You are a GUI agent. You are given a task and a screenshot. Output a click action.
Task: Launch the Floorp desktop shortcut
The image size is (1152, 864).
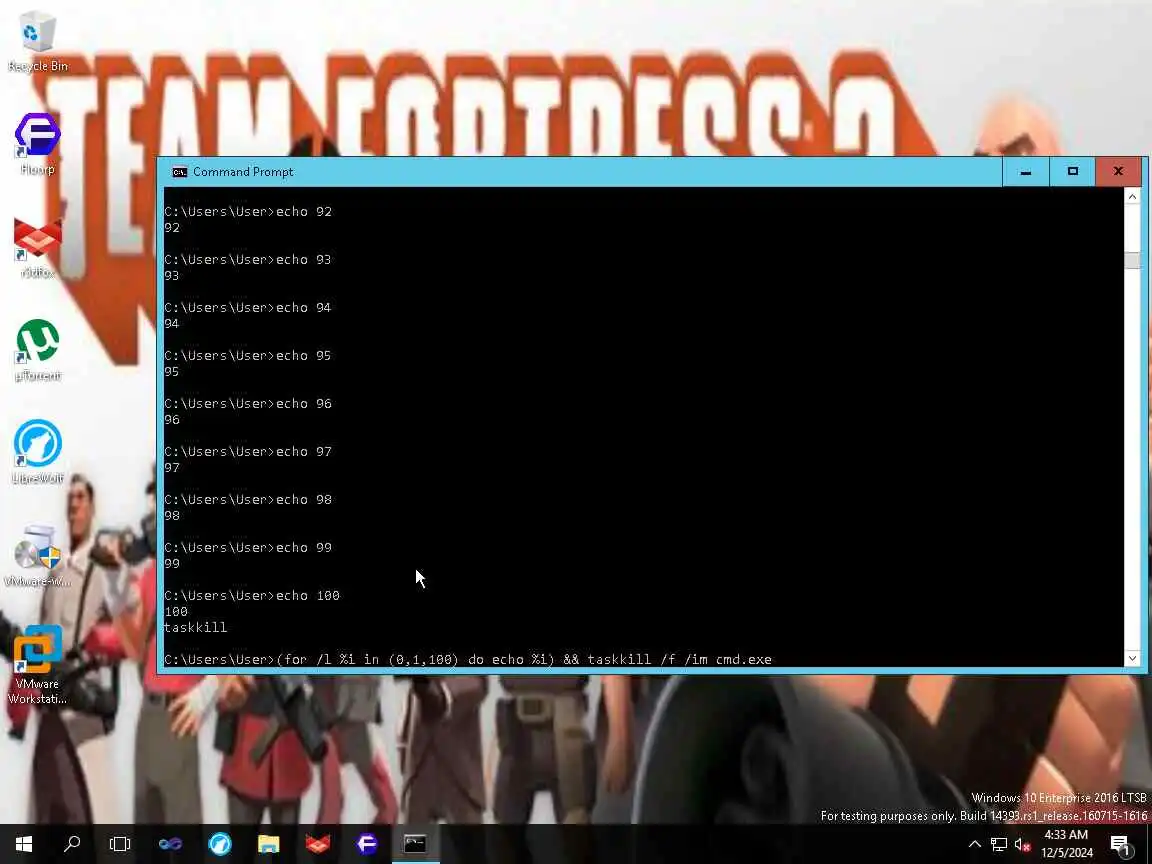[37, 144]
